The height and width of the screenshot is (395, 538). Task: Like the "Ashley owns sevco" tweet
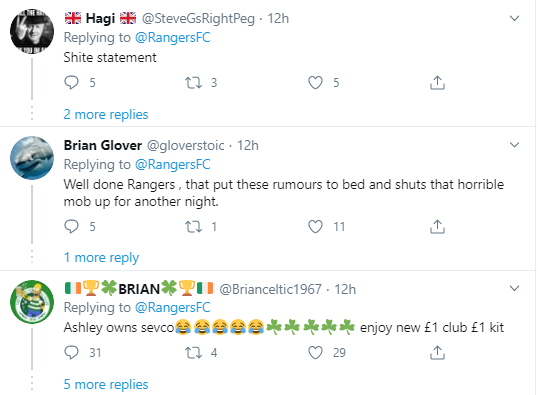[x=315, y=352]
